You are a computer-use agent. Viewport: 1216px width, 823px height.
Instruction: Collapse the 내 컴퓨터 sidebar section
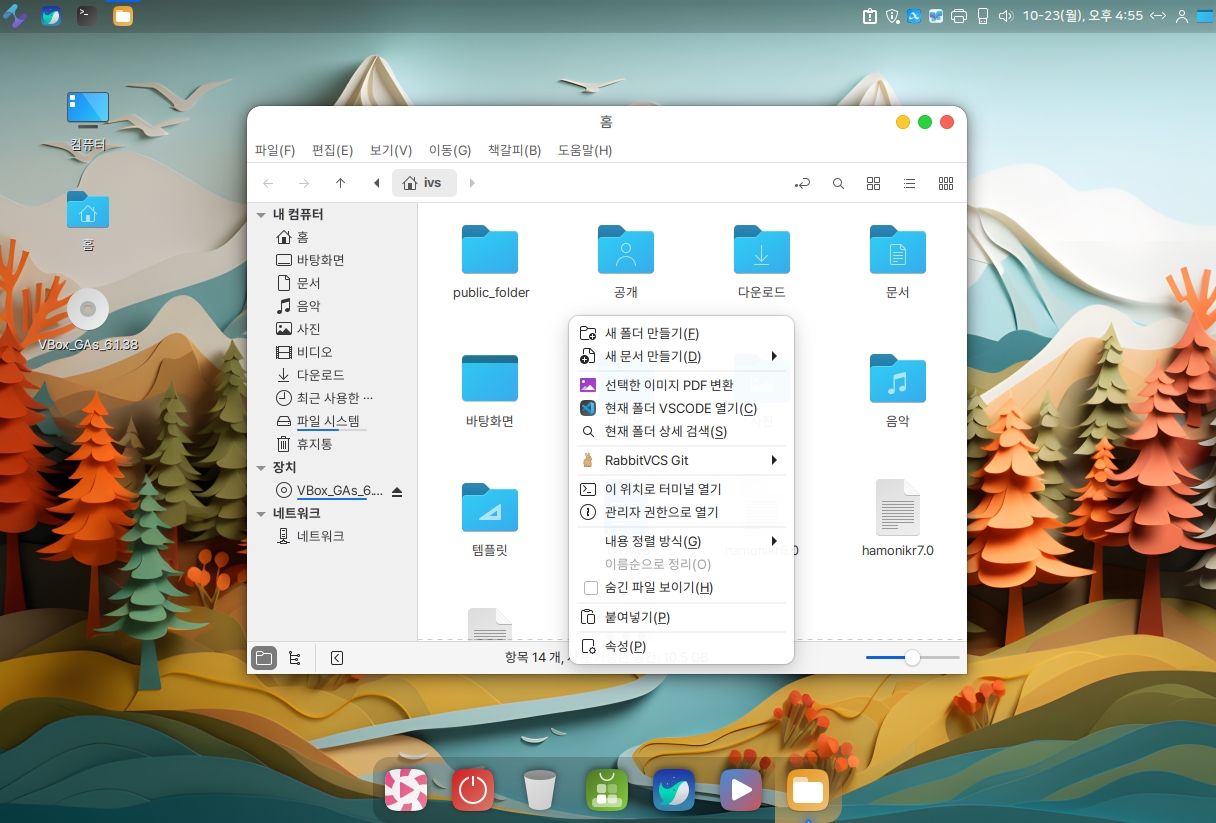tap(262, 215)
